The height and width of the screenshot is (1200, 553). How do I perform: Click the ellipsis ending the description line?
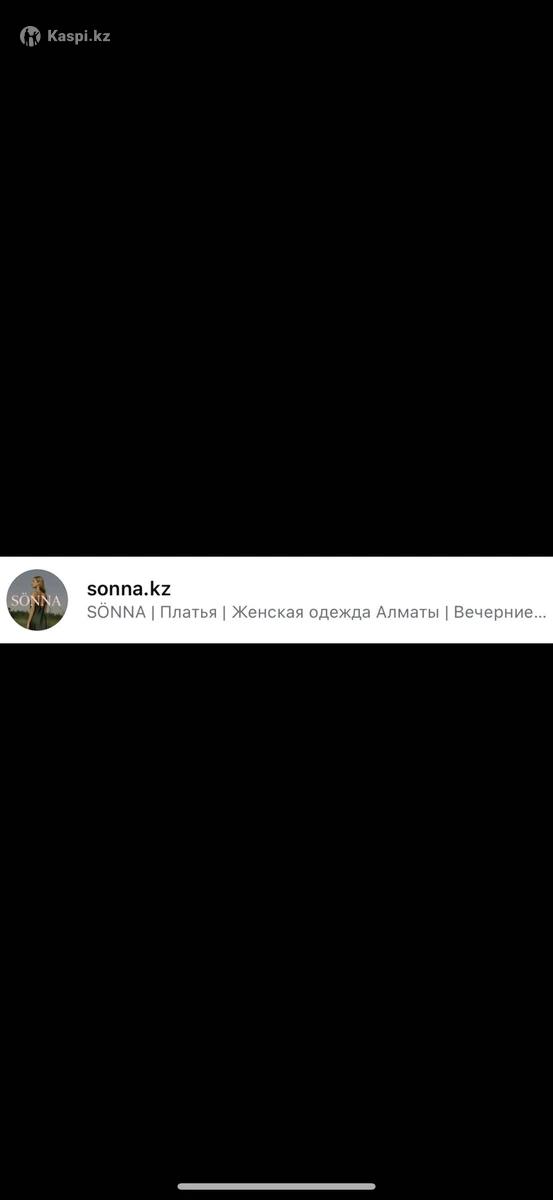pyautogui.click(x=541, y=616)
